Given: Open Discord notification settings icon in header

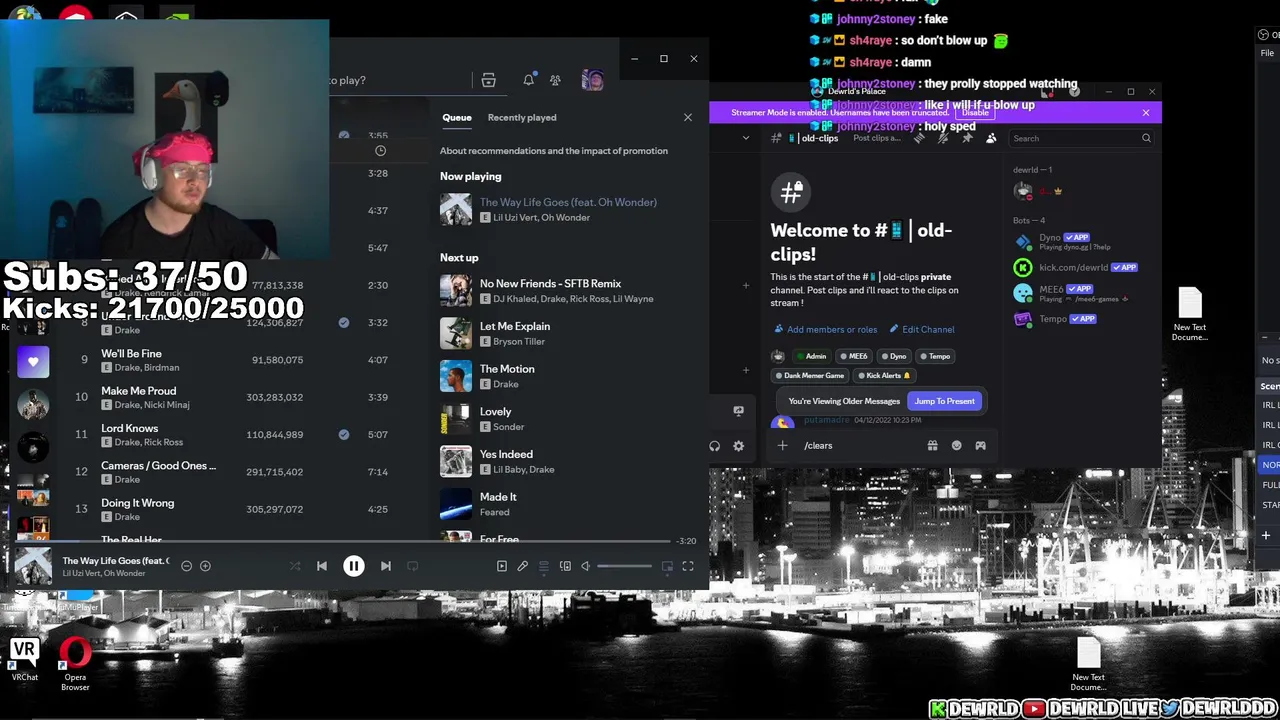Looking at the screenshot, I should coord(943,139).
